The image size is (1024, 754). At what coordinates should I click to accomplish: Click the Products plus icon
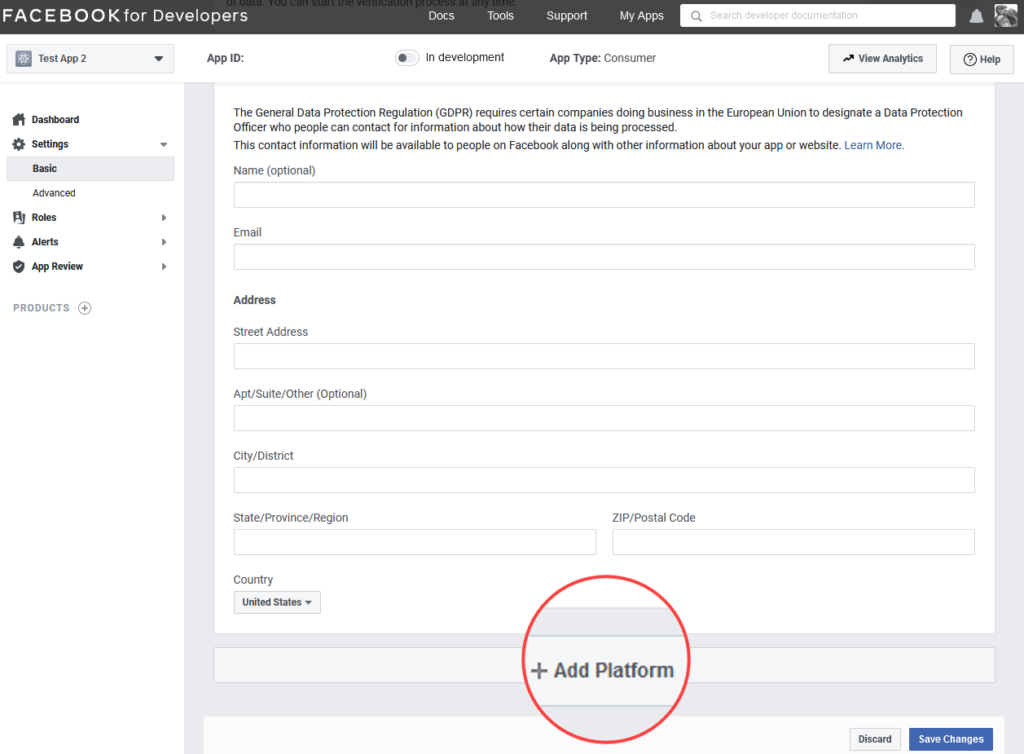[x=85, y=308]
